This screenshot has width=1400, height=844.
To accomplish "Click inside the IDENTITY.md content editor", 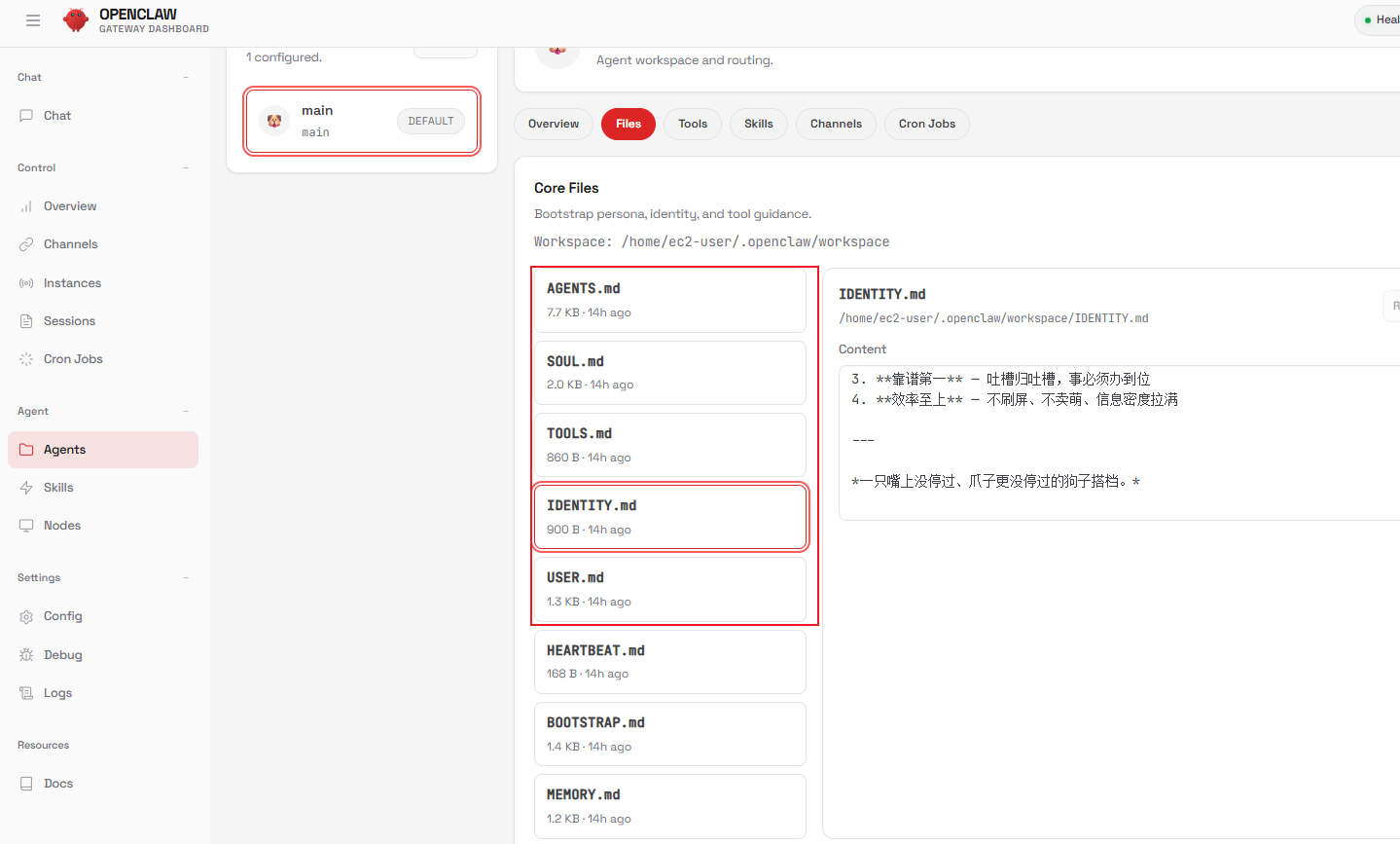I will [1119, 443].
